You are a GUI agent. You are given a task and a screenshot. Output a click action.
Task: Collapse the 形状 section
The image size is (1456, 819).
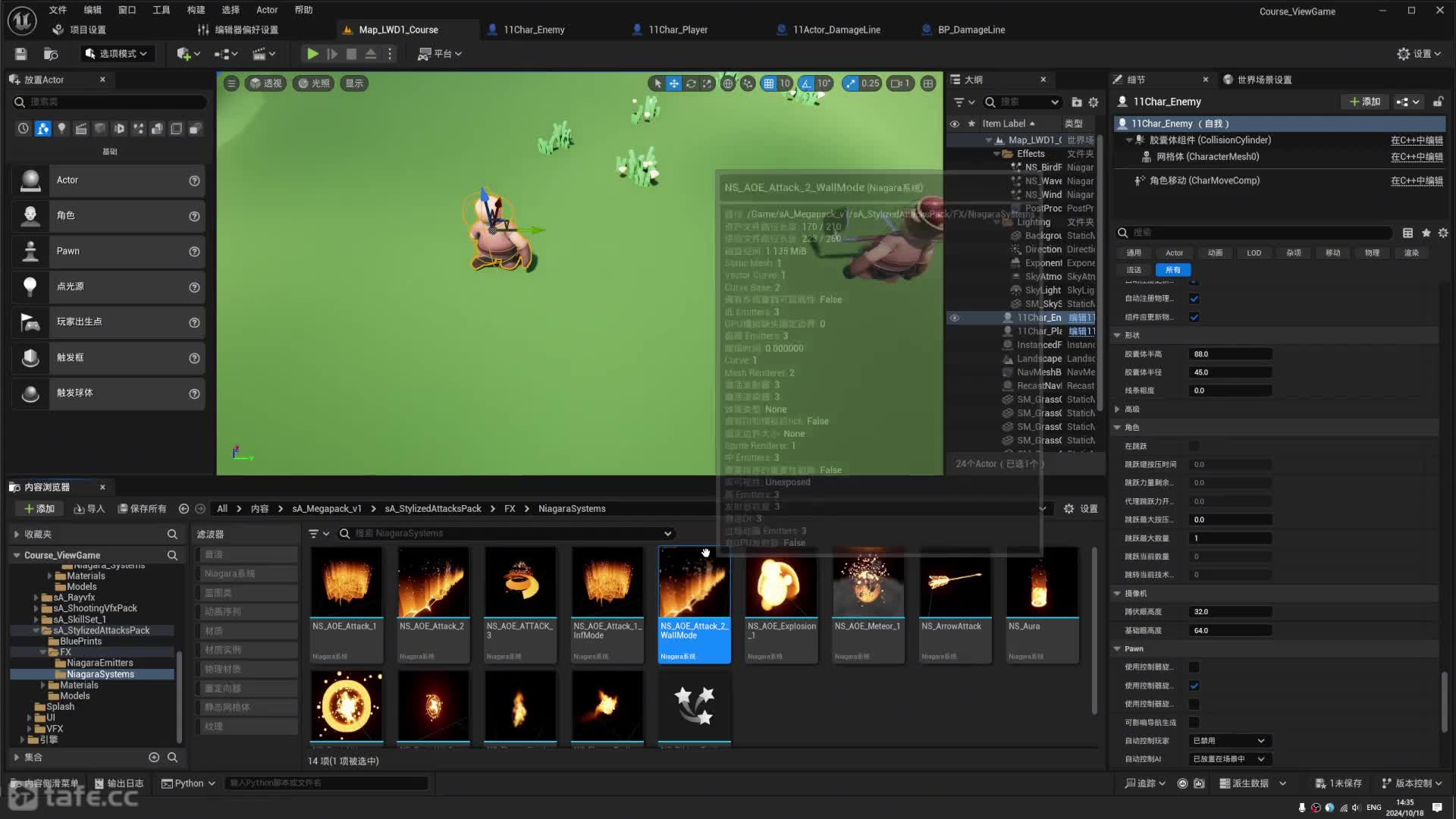tap(1117, 335)
